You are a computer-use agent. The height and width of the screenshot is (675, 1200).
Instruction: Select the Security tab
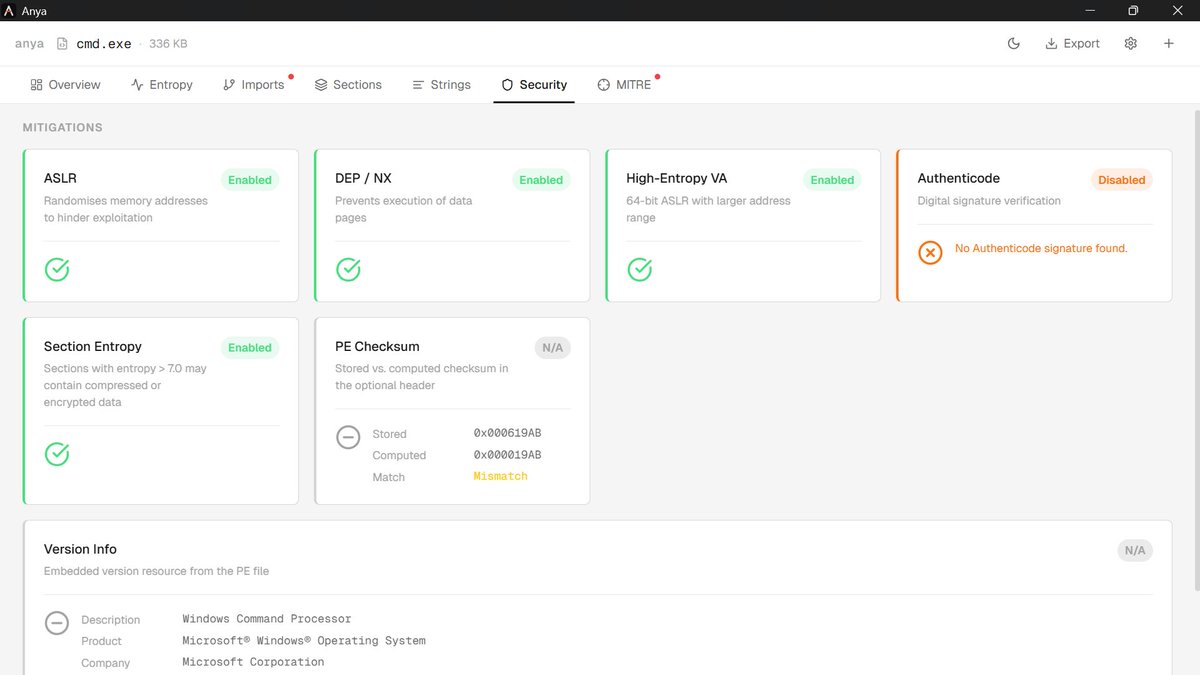[534, 85]
